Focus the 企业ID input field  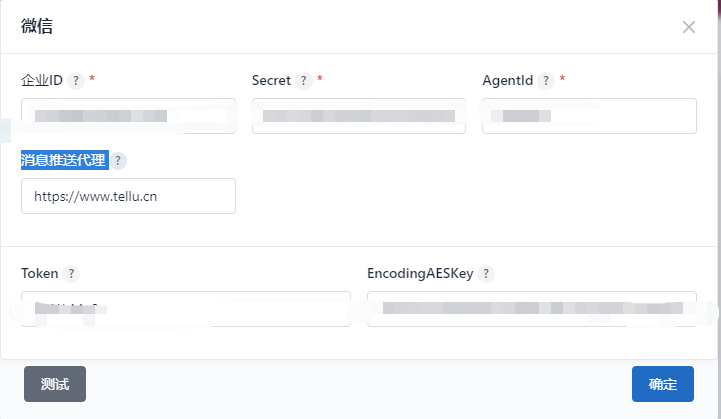pos(128,116)
